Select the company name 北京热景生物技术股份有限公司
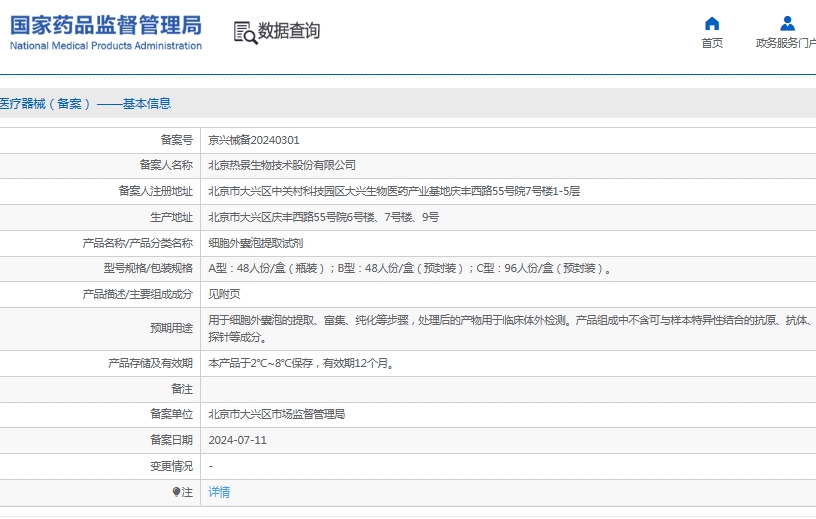The height and width of the screenshot is (519, 816). [282, 166]
